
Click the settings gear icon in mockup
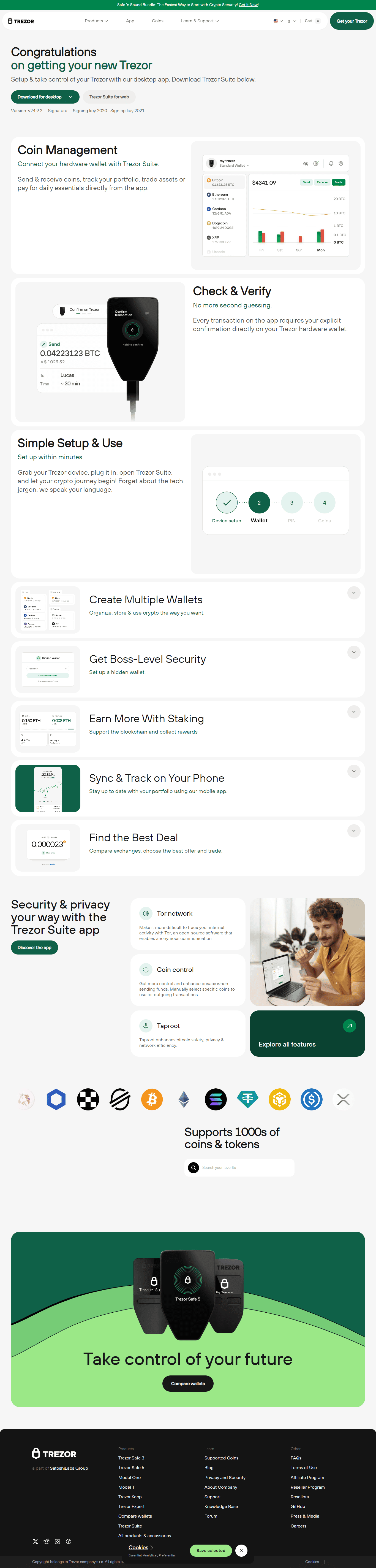[341, 164]
